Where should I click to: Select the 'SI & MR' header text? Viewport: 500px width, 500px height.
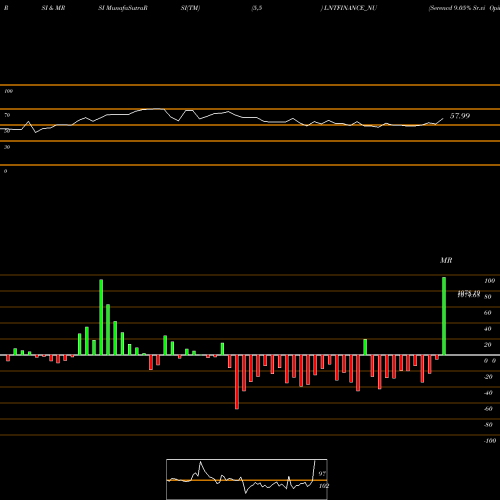(53, 8)
